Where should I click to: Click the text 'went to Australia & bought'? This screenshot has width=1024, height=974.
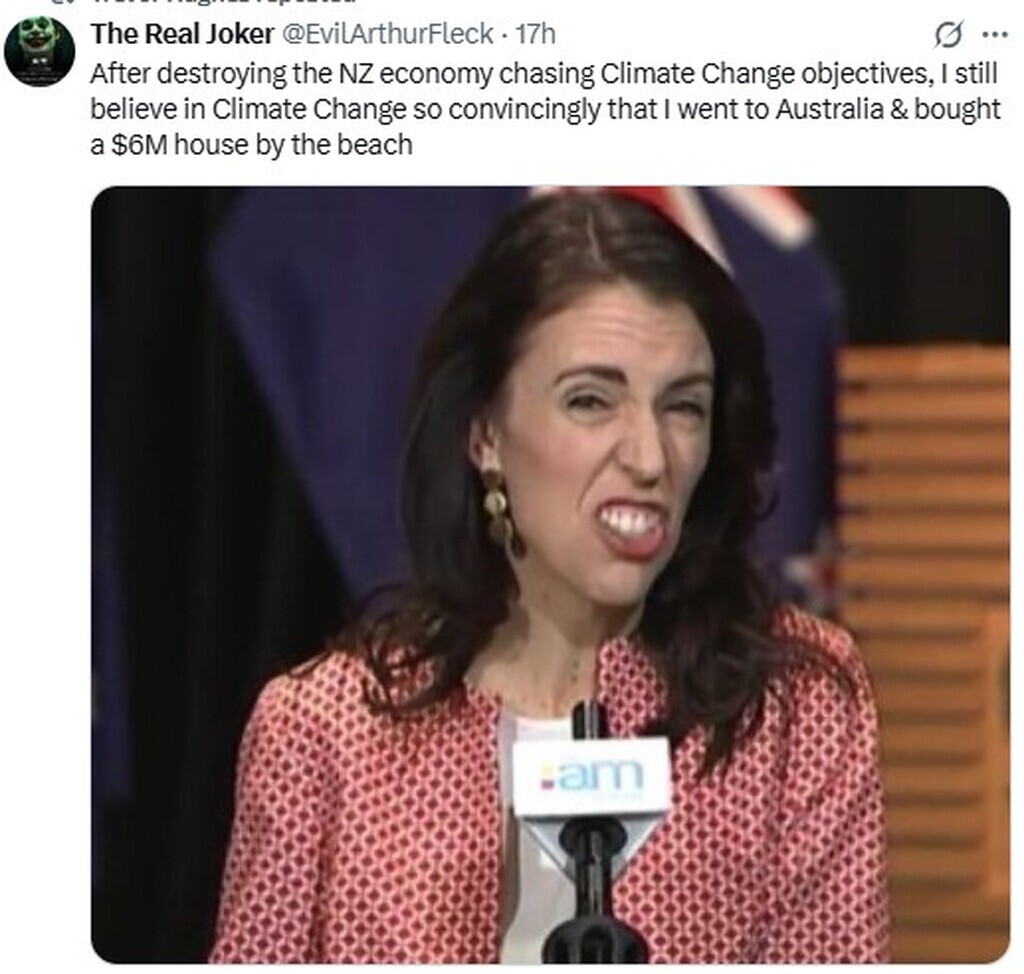pyautogui.click(x=839, y=109)
